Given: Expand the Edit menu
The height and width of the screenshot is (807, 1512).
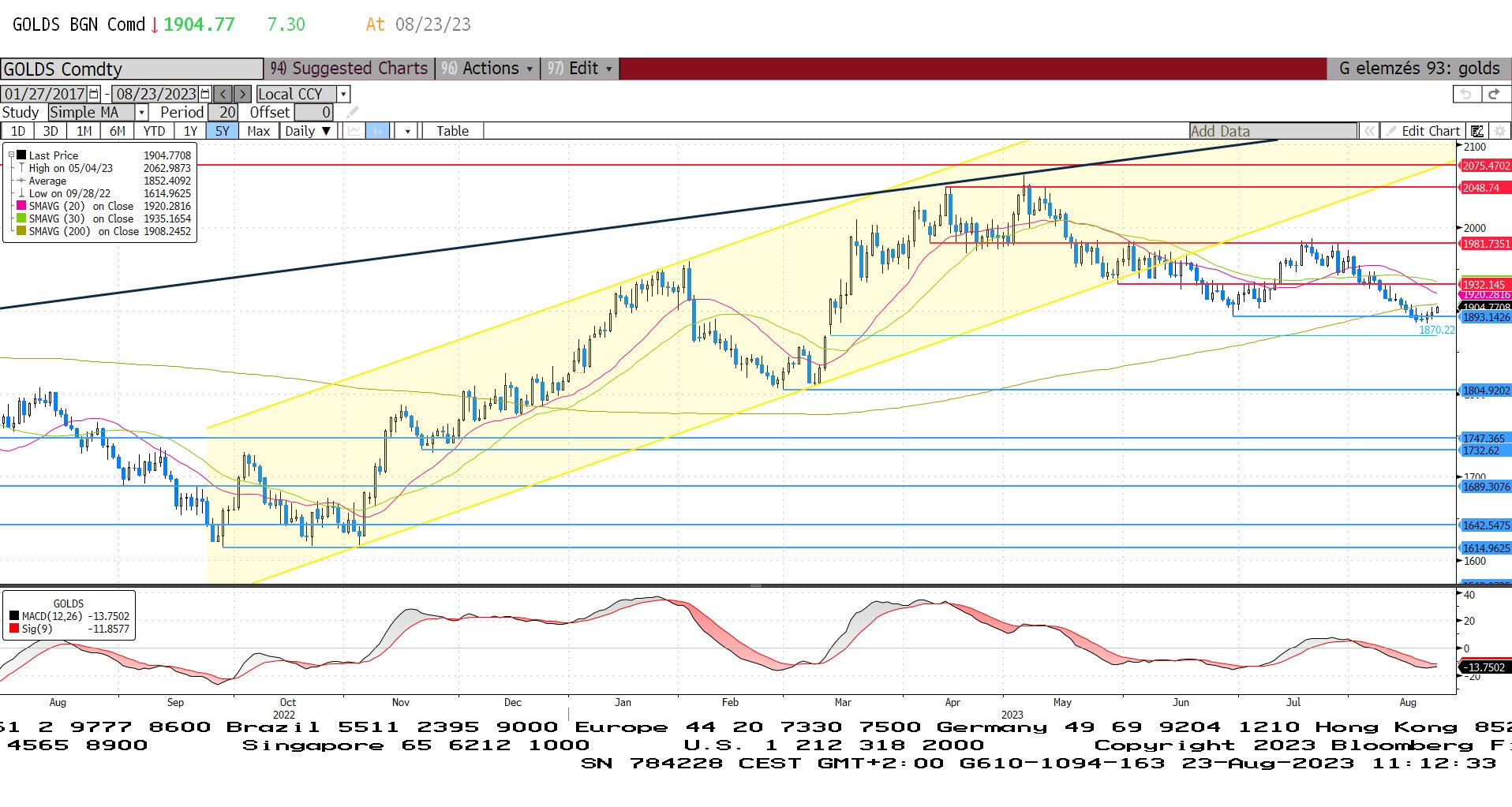Looking at the screenshot, I should (580, 69).
